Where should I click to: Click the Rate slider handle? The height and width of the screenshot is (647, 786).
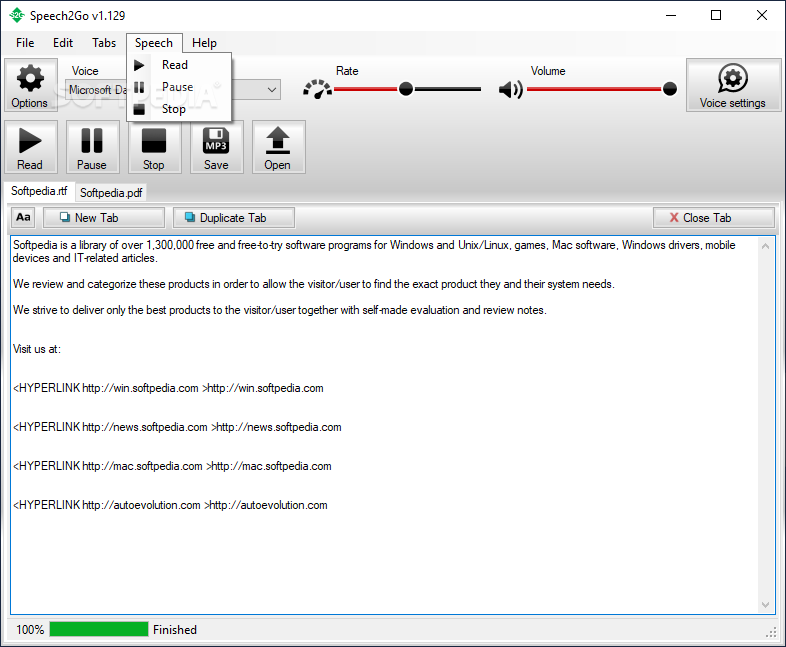point(406,89)
